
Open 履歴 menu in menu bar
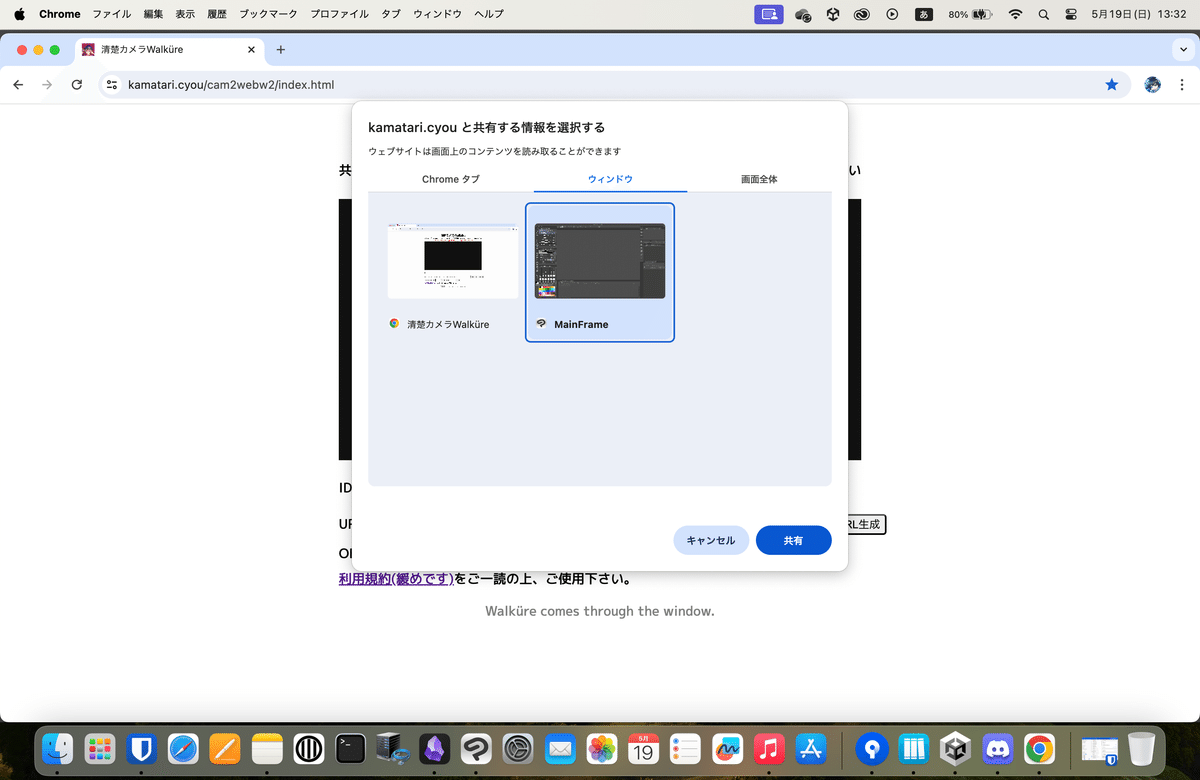(x=217, y=14)
